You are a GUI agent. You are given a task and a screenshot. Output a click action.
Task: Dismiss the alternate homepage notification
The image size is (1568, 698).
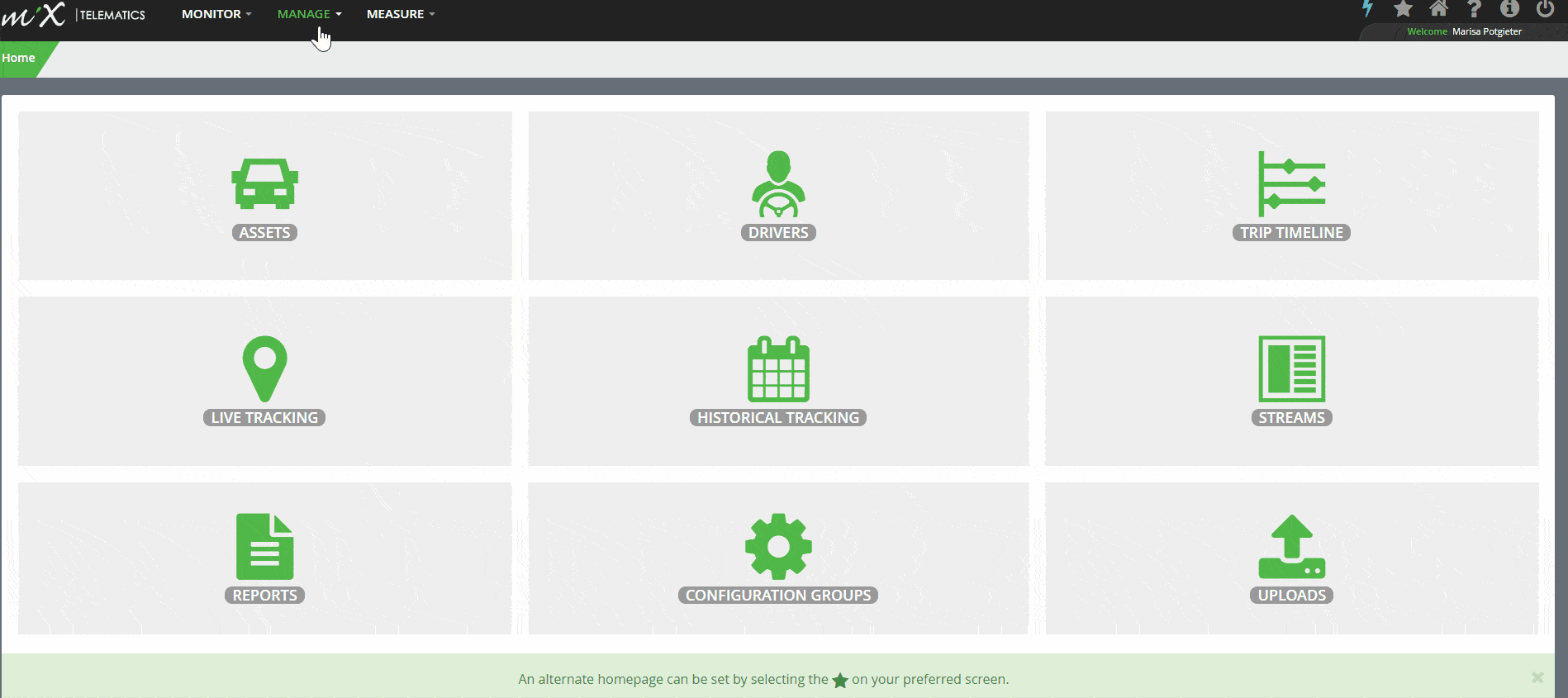[1537, 677]
